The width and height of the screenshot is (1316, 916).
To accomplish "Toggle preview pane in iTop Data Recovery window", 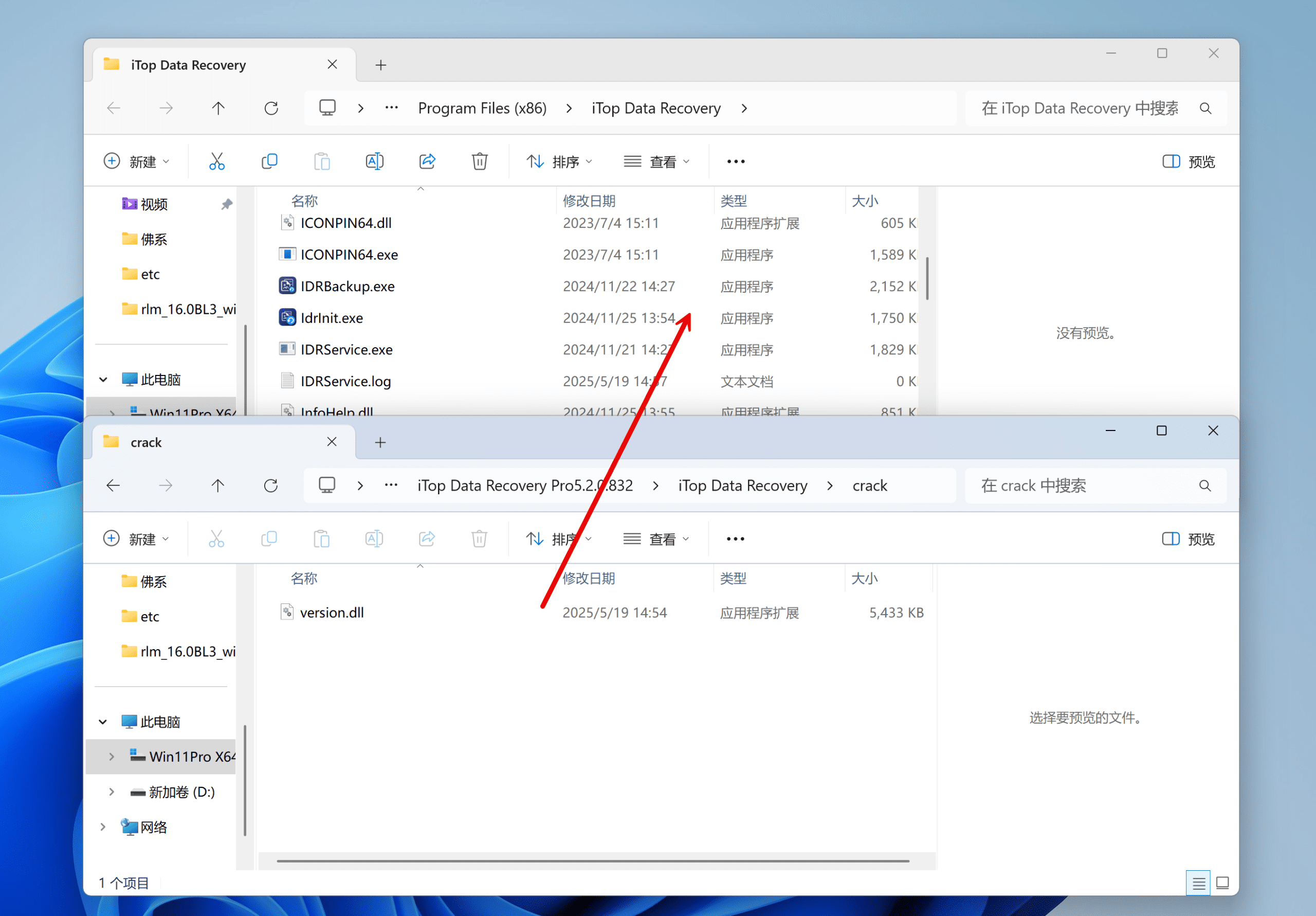I will [x=1188, y=161].
